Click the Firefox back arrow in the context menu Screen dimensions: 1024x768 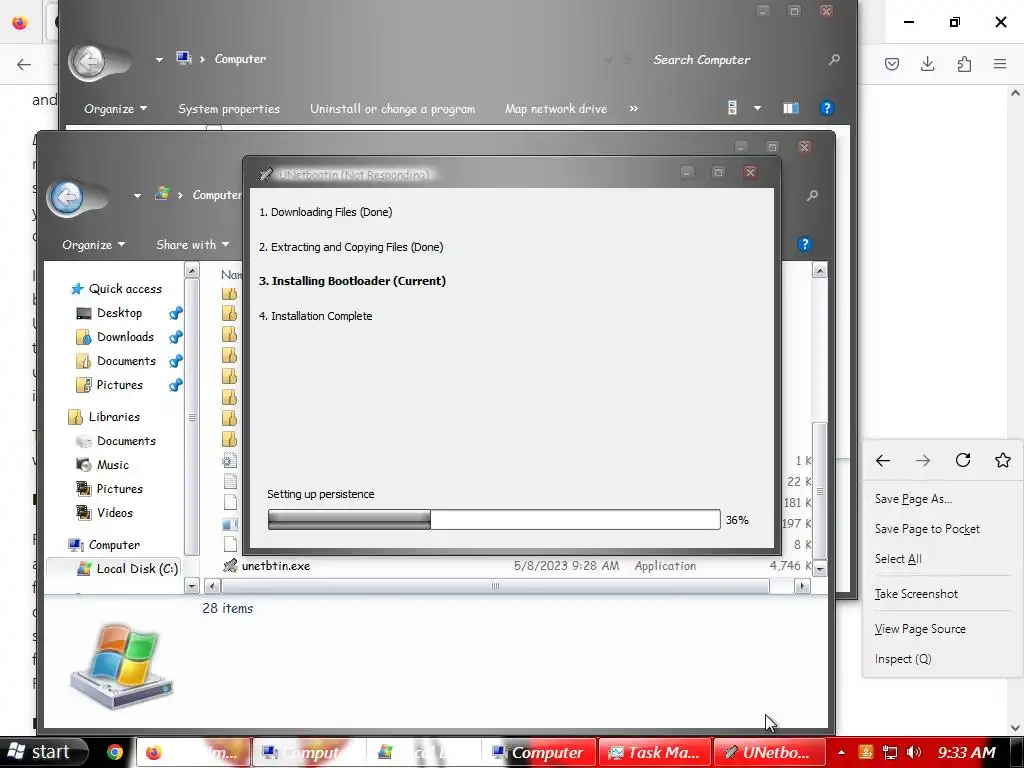882,461
